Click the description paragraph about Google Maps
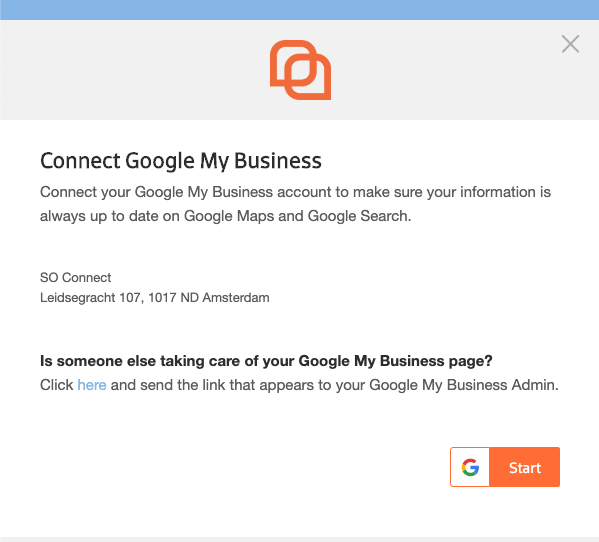 tap(295, 204)
